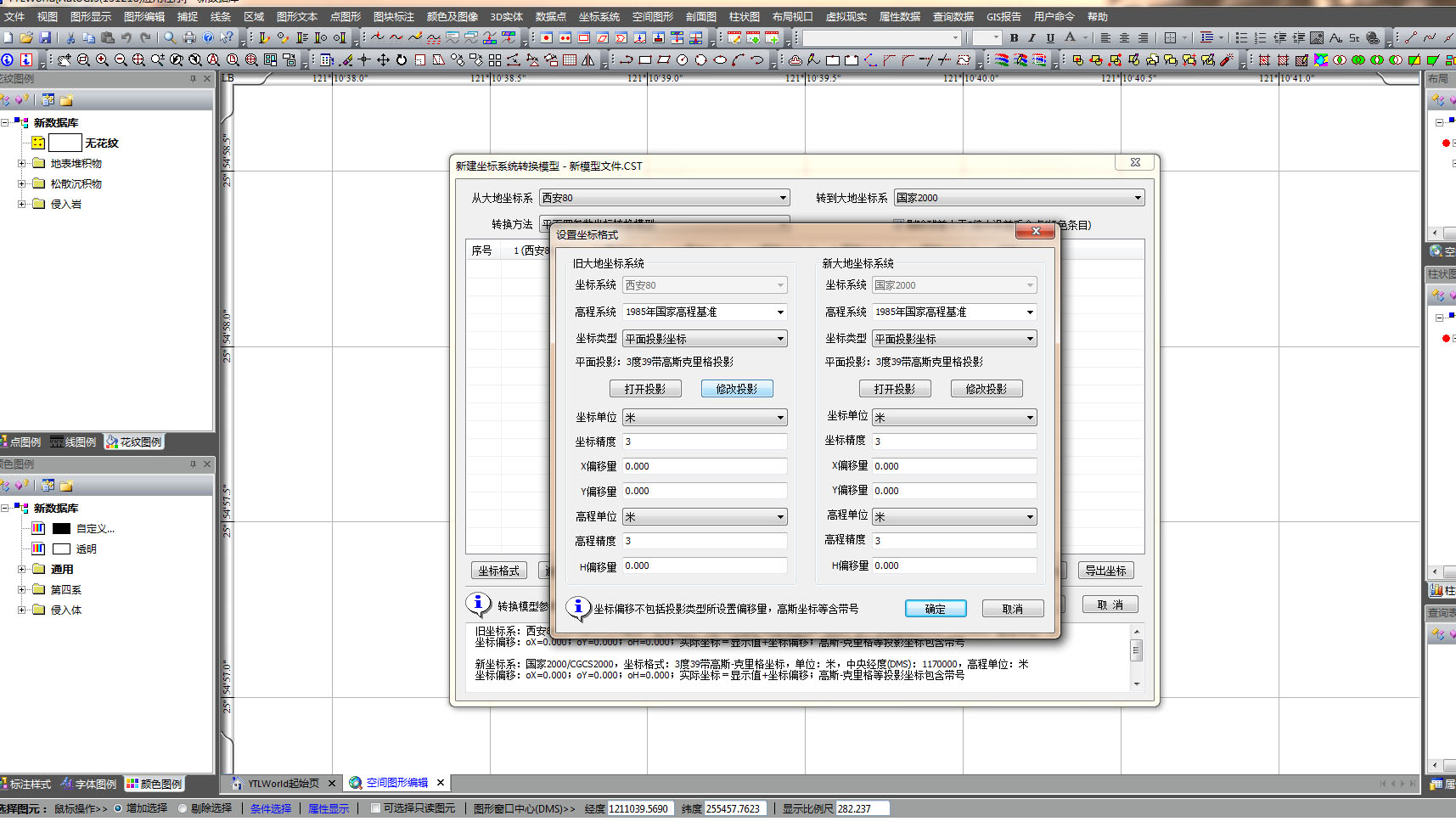Click the 经度 value field

click(641, 808)
